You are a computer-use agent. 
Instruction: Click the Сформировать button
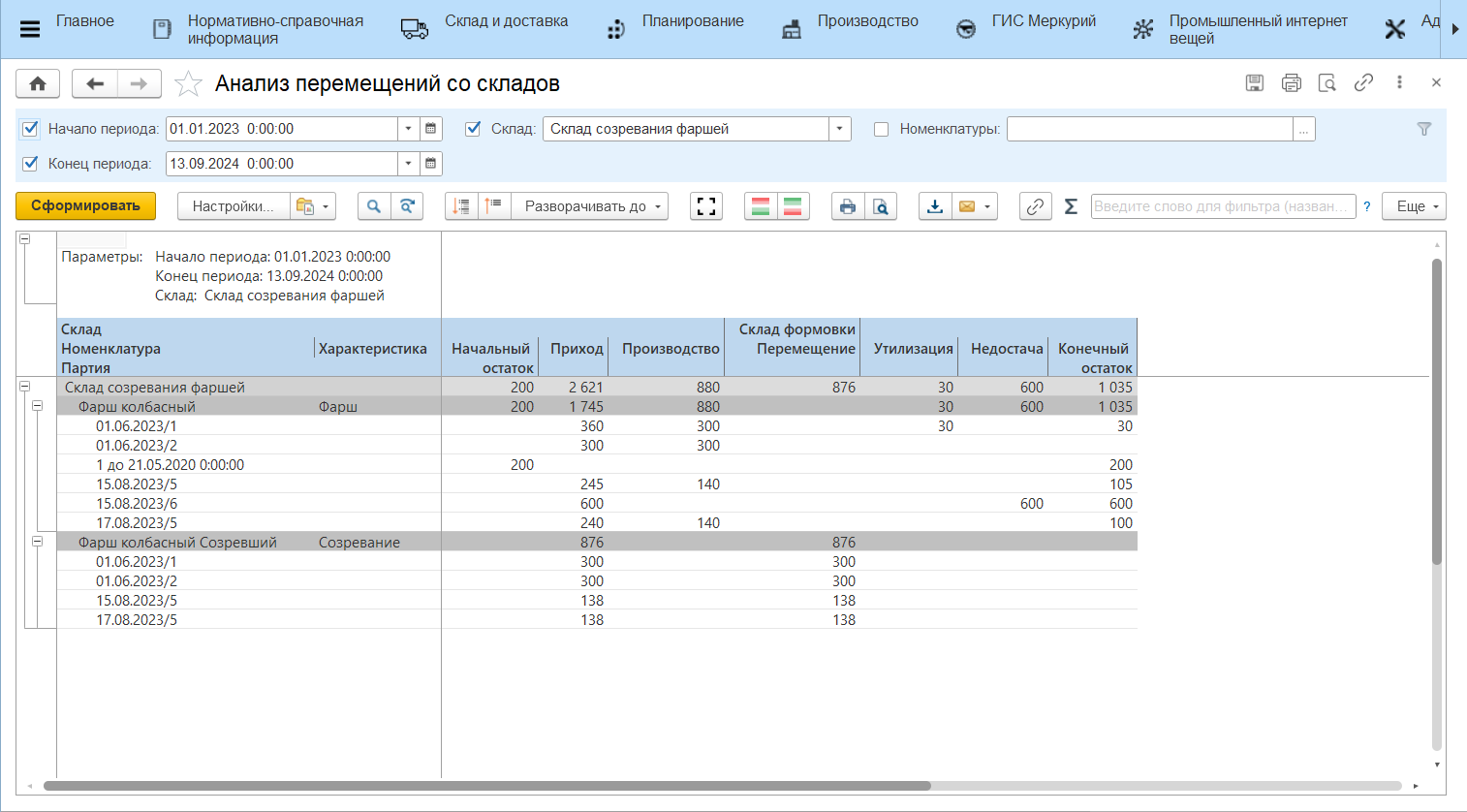click(85, 205)
